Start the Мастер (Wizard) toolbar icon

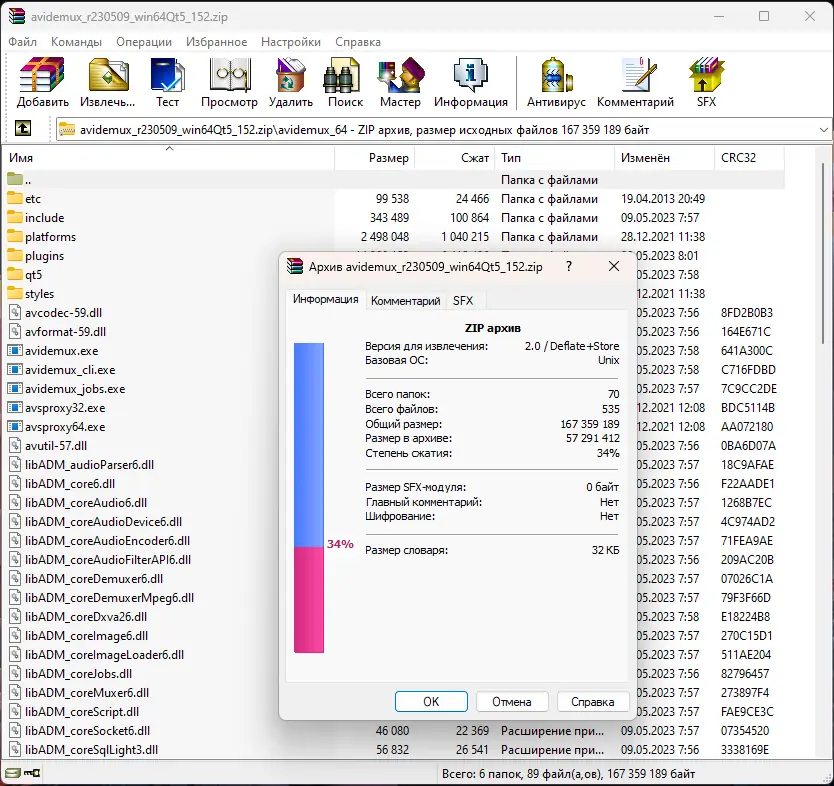[x=400, y=80]
